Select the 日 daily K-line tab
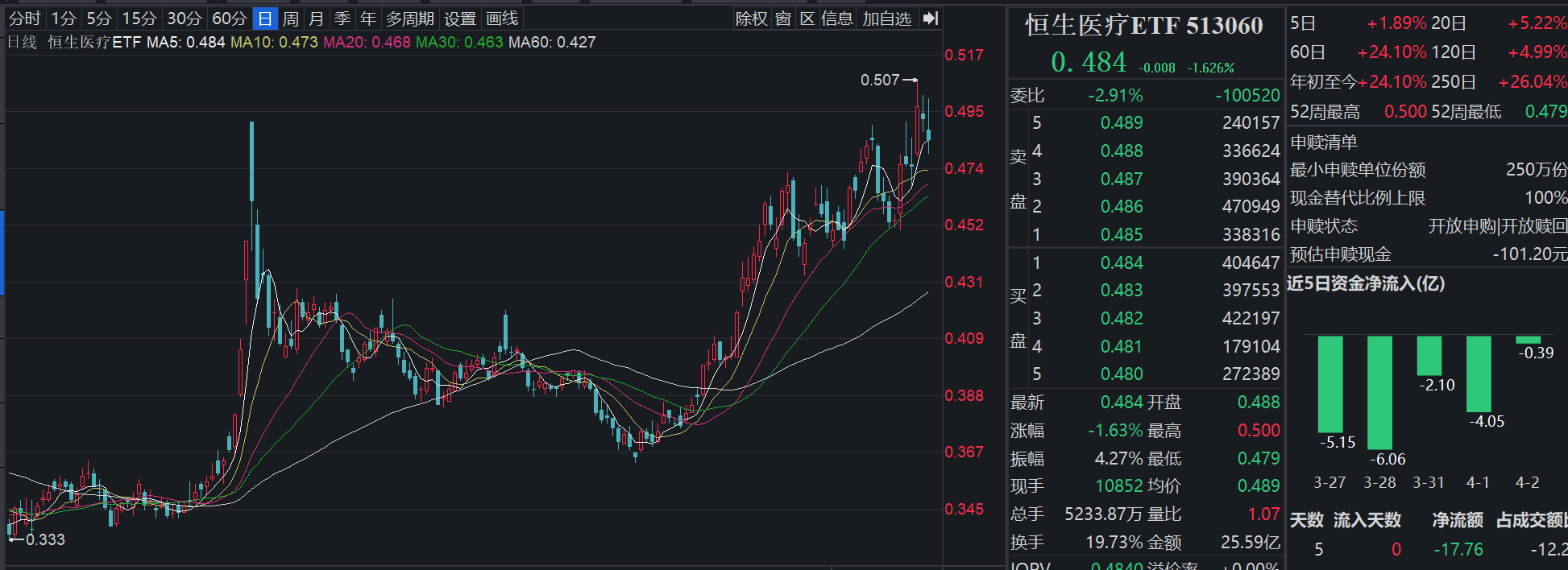This screenshot has width=1568, height=570. 265,19
